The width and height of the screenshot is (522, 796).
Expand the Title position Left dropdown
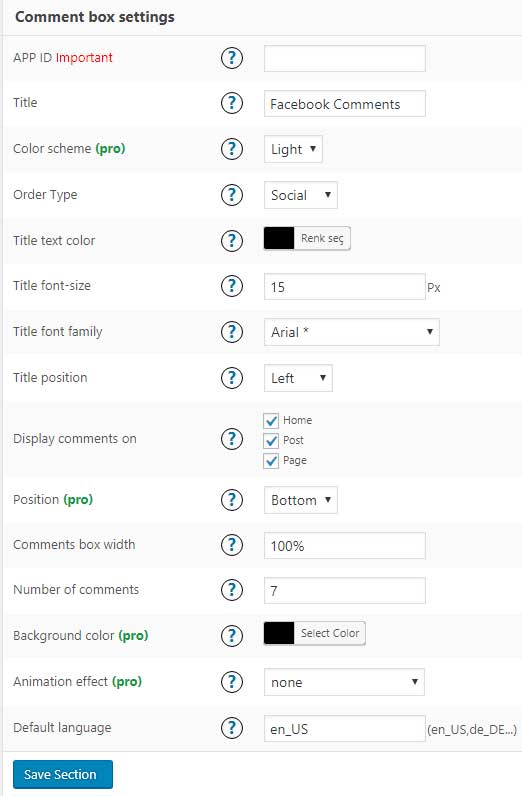tap(298, 378)
